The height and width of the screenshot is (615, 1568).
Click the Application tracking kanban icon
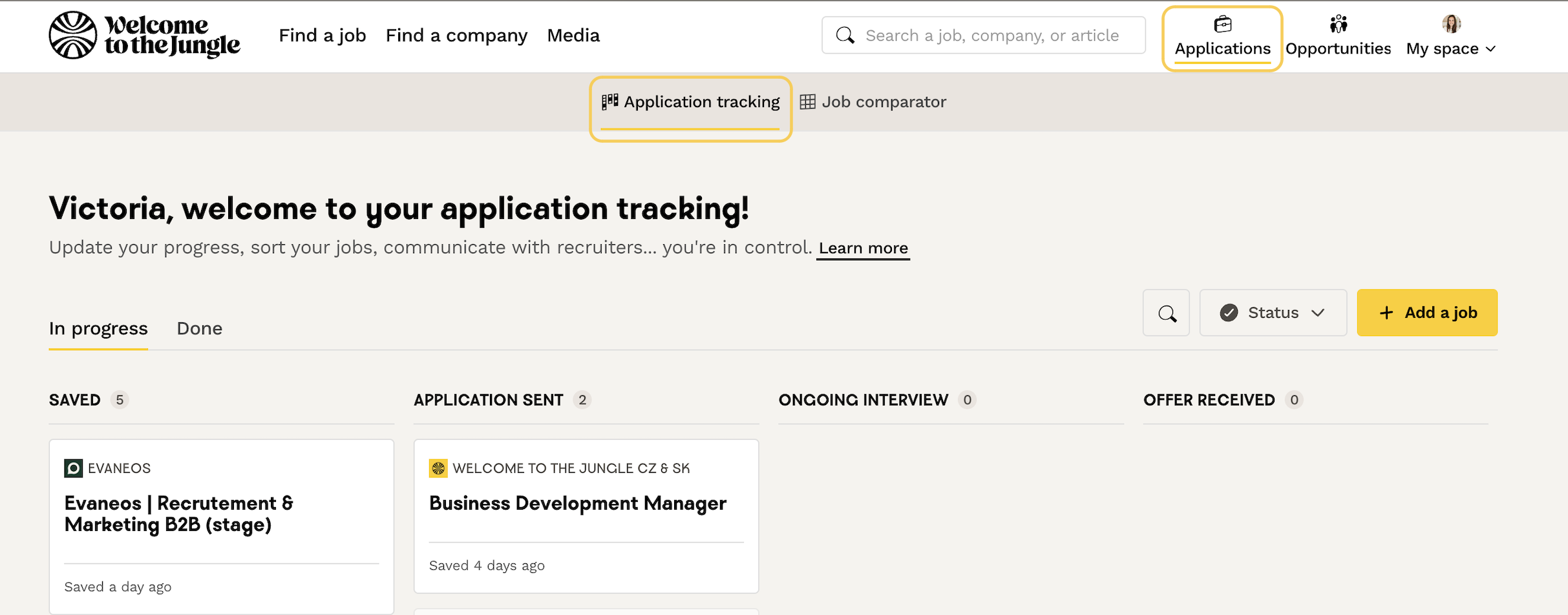click(x=609, y=102)
